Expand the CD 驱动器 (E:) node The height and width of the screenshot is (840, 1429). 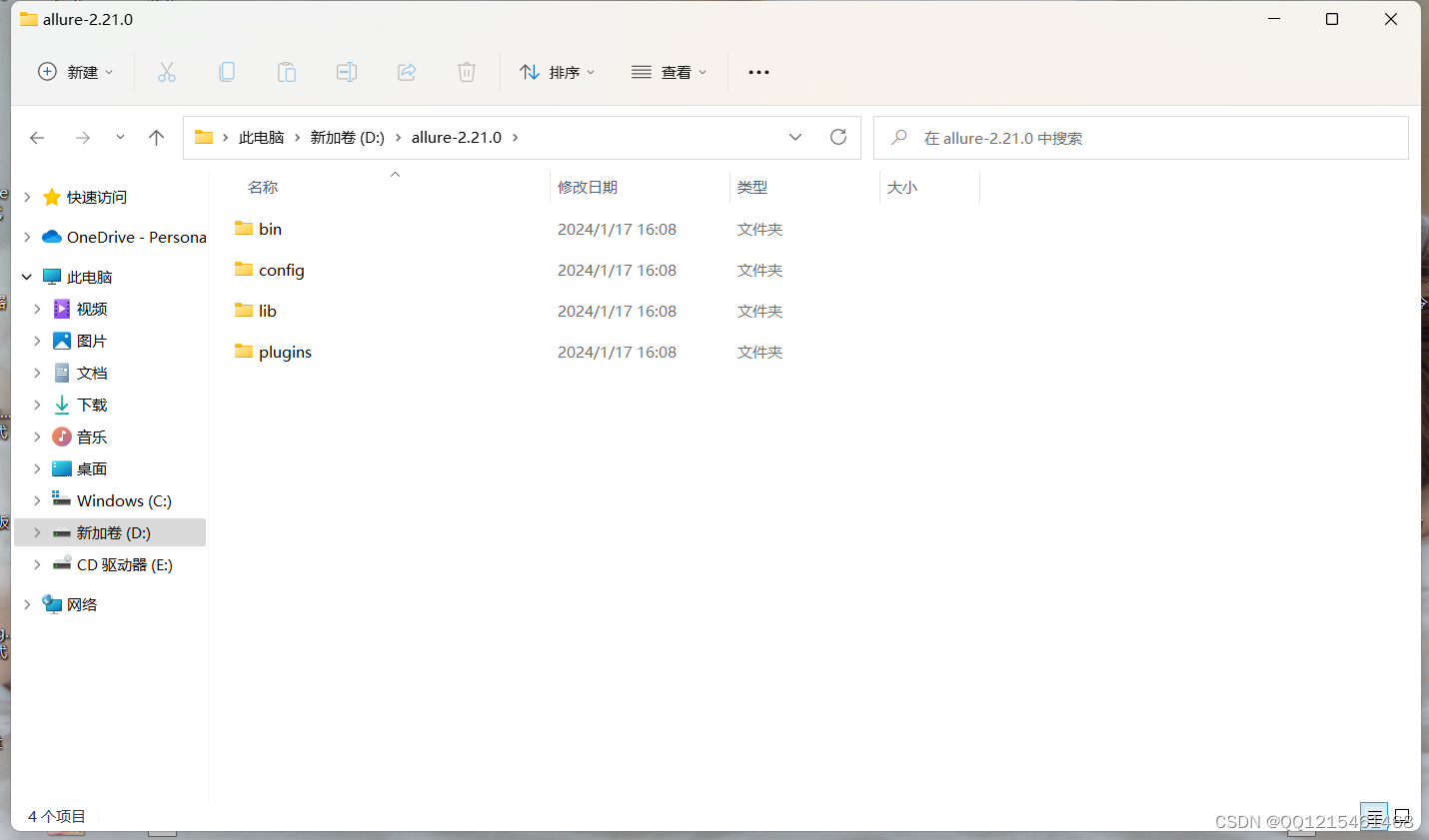coord(37,564)
